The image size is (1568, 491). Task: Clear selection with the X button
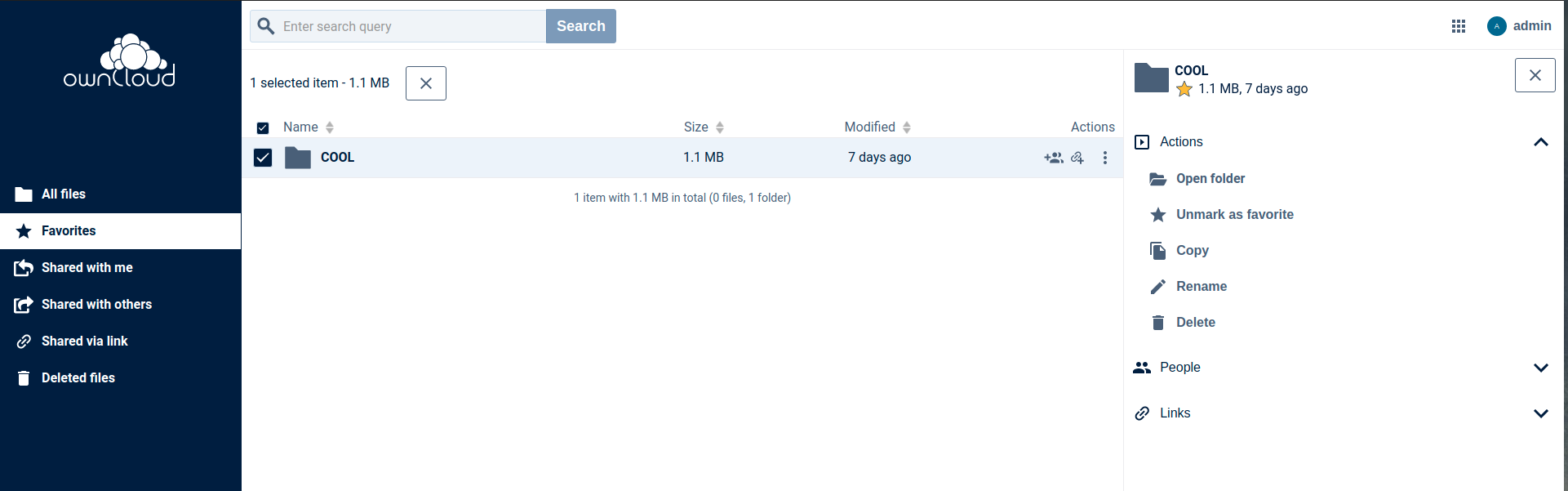click(x=426, y=83)
